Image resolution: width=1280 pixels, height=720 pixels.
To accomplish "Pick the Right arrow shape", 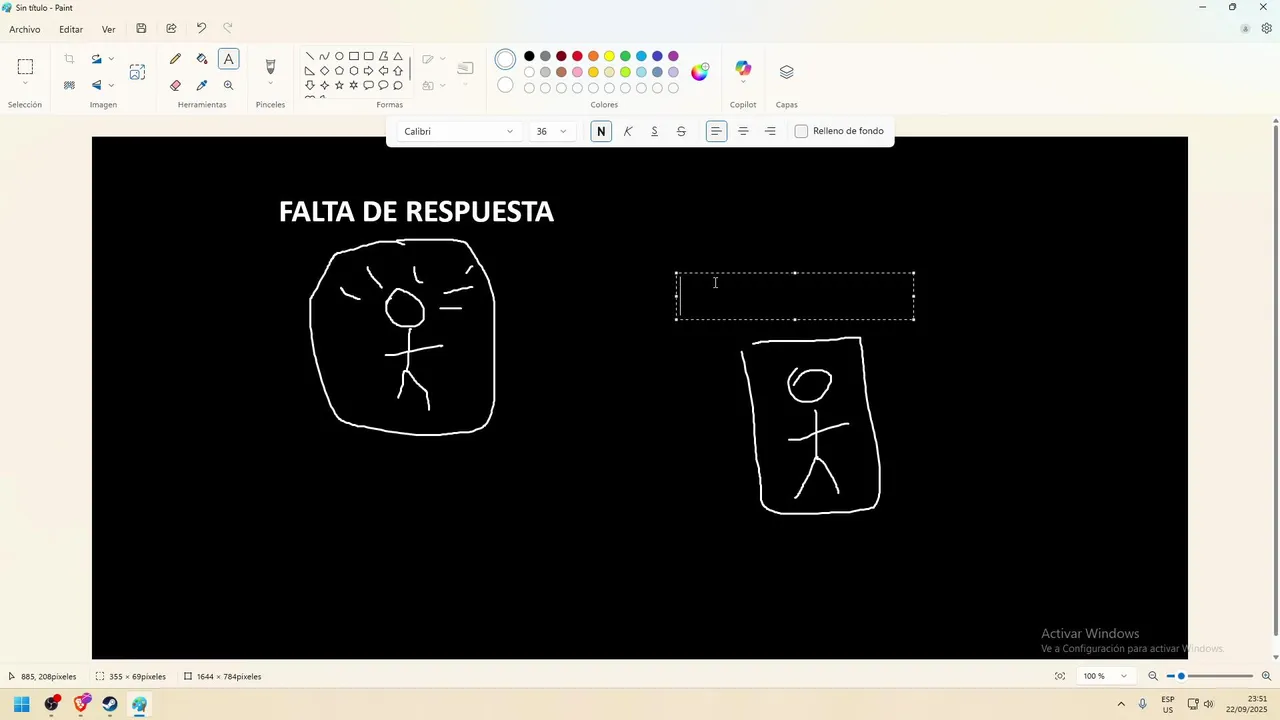I will (368, 71).
